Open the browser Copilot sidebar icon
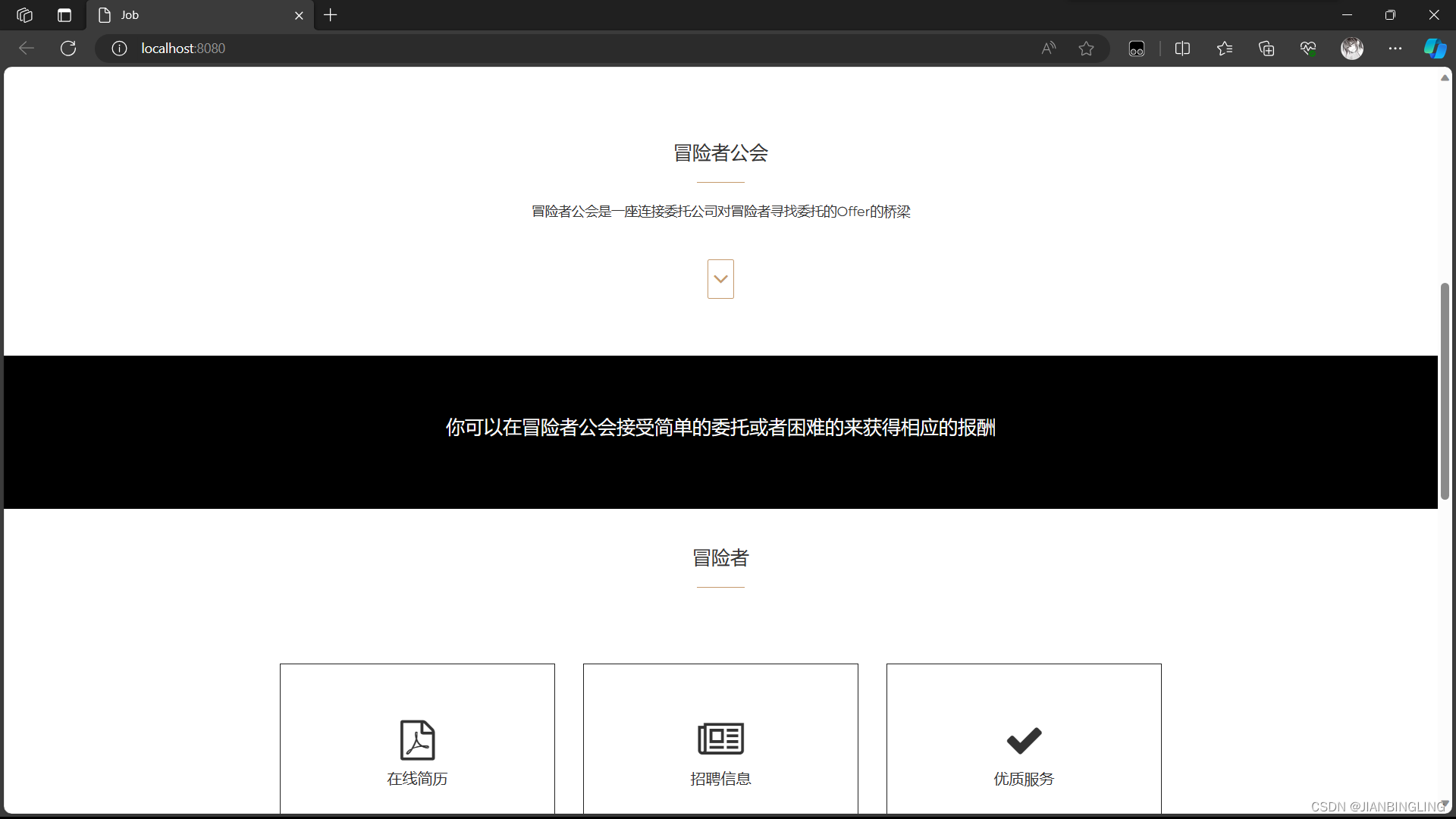Viewport: 1456px width, 819px height. tap(1434, 49)
